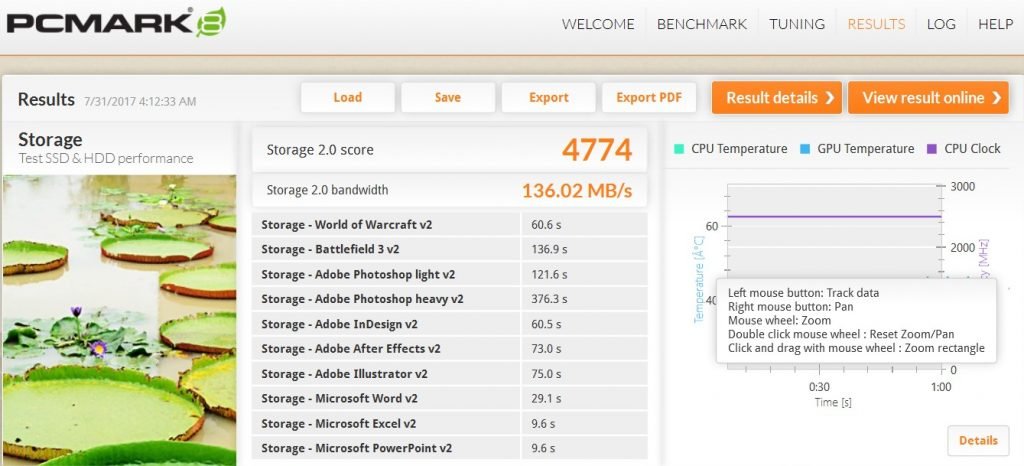The width and height of the screenshot is (1024, 466).
Task: Click the 121.6 s result value
Action: pyautogui.click(x=549, y=274)
